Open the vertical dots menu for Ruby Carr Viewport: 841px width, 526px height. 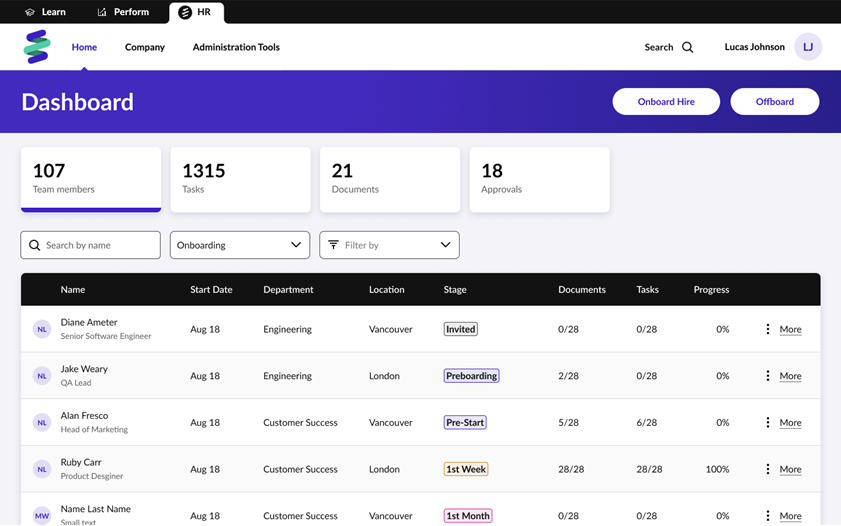point(767,469)
